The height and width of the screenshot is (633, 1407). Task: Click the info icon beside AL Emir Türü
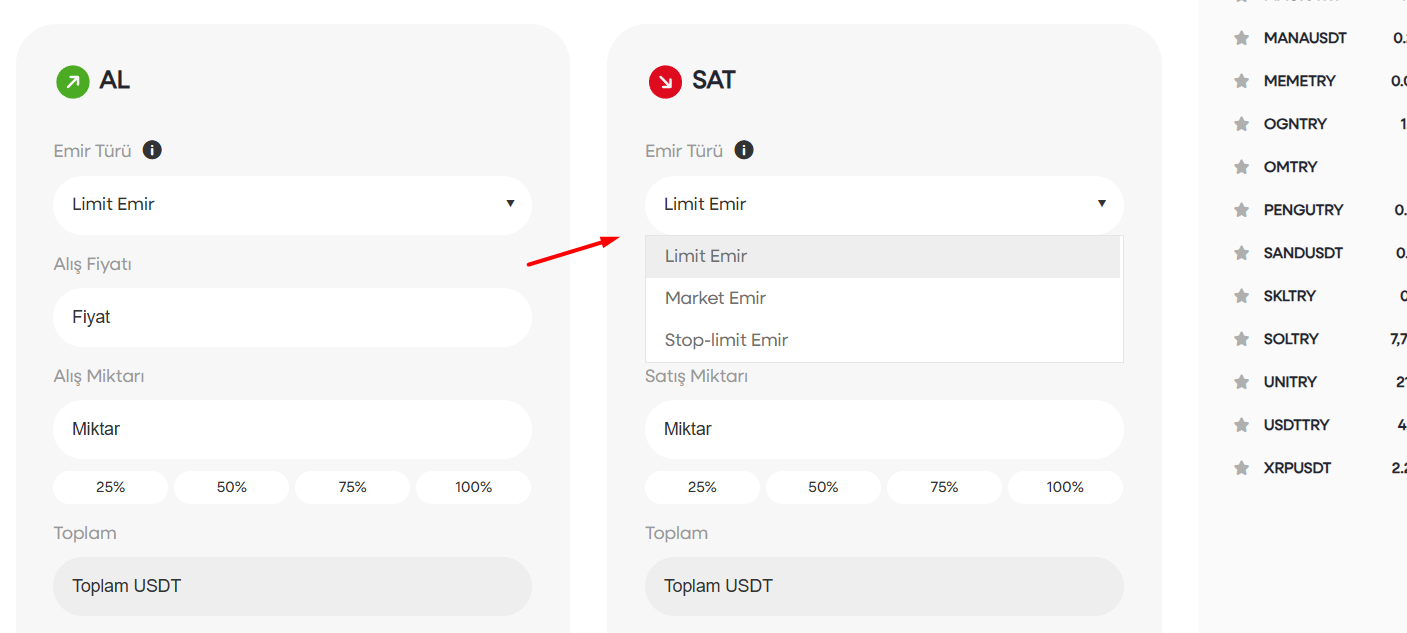click(152, 150)
